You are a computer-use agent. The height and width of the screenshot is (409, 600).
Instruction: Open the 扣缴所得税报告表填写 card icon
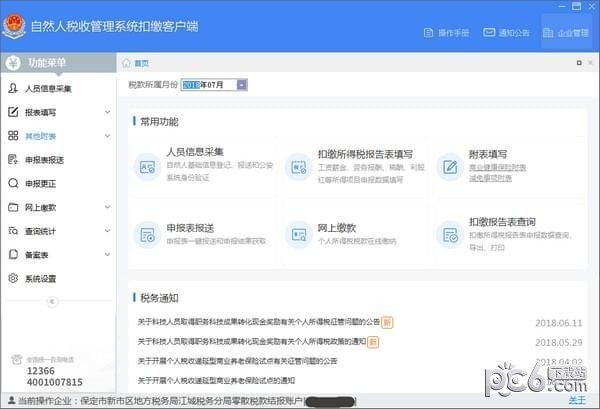tap(298, 166)
